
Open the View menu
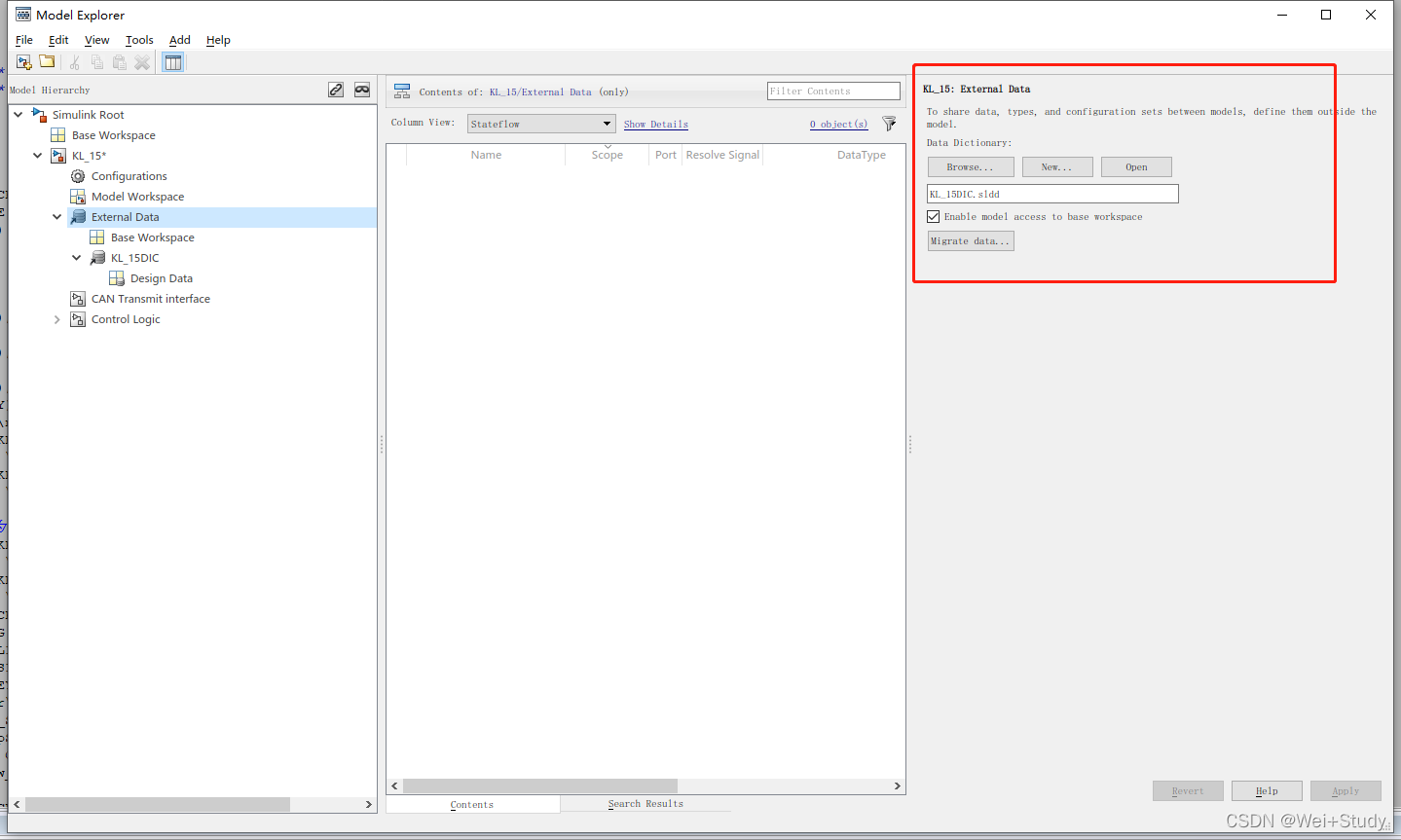click(96, 40)
